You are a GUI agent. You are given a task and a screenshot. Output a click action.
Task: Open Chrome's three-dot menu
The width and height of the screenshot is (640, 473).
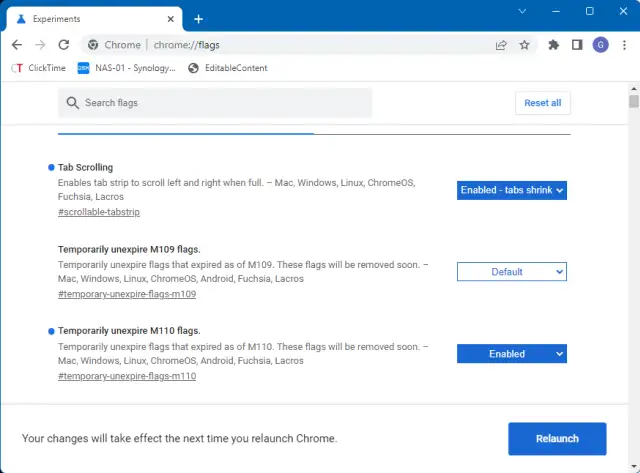(x=624, y=45)
